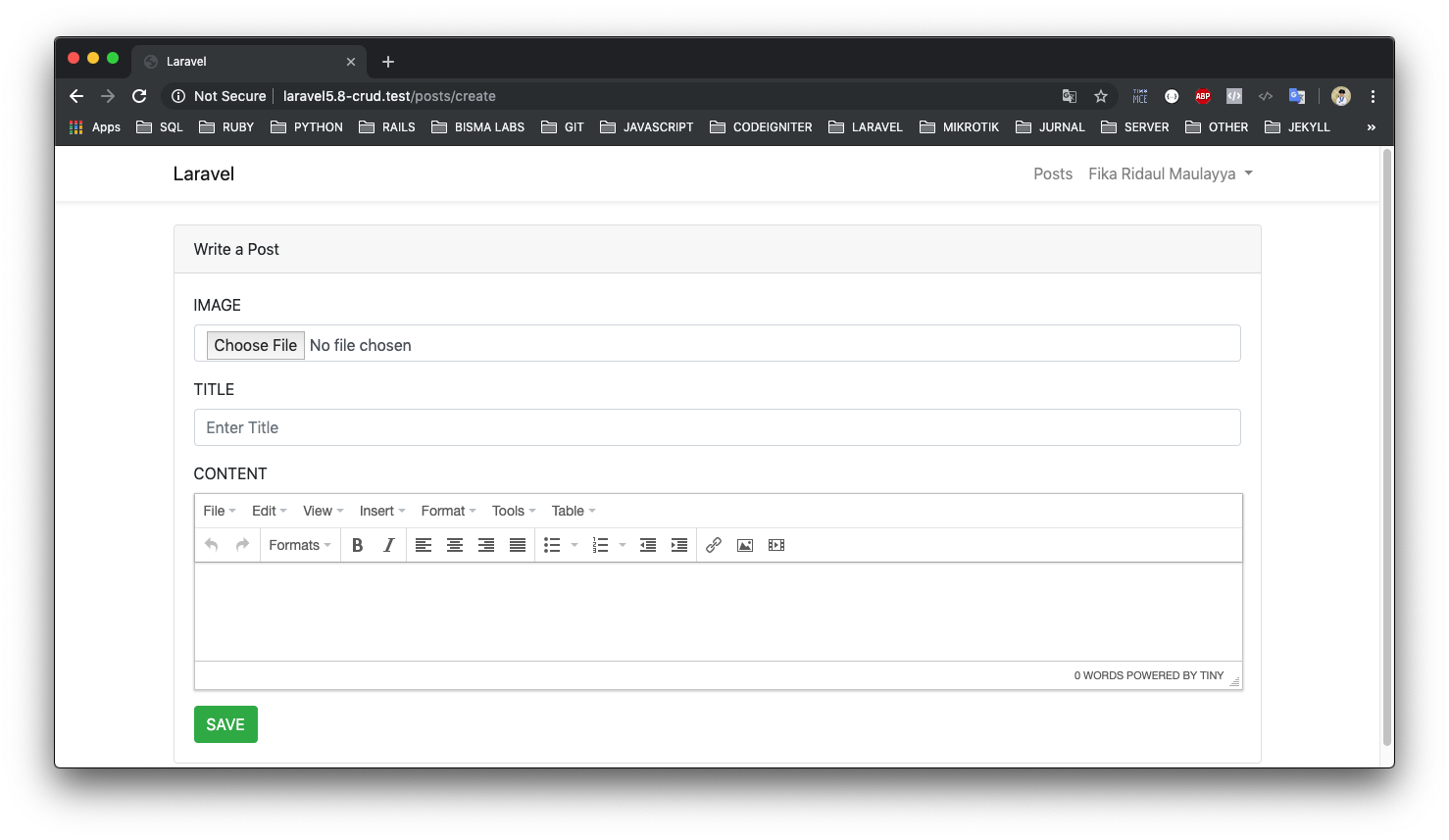
Task: Insert or edit a link in content
Action: pos(714,545)
